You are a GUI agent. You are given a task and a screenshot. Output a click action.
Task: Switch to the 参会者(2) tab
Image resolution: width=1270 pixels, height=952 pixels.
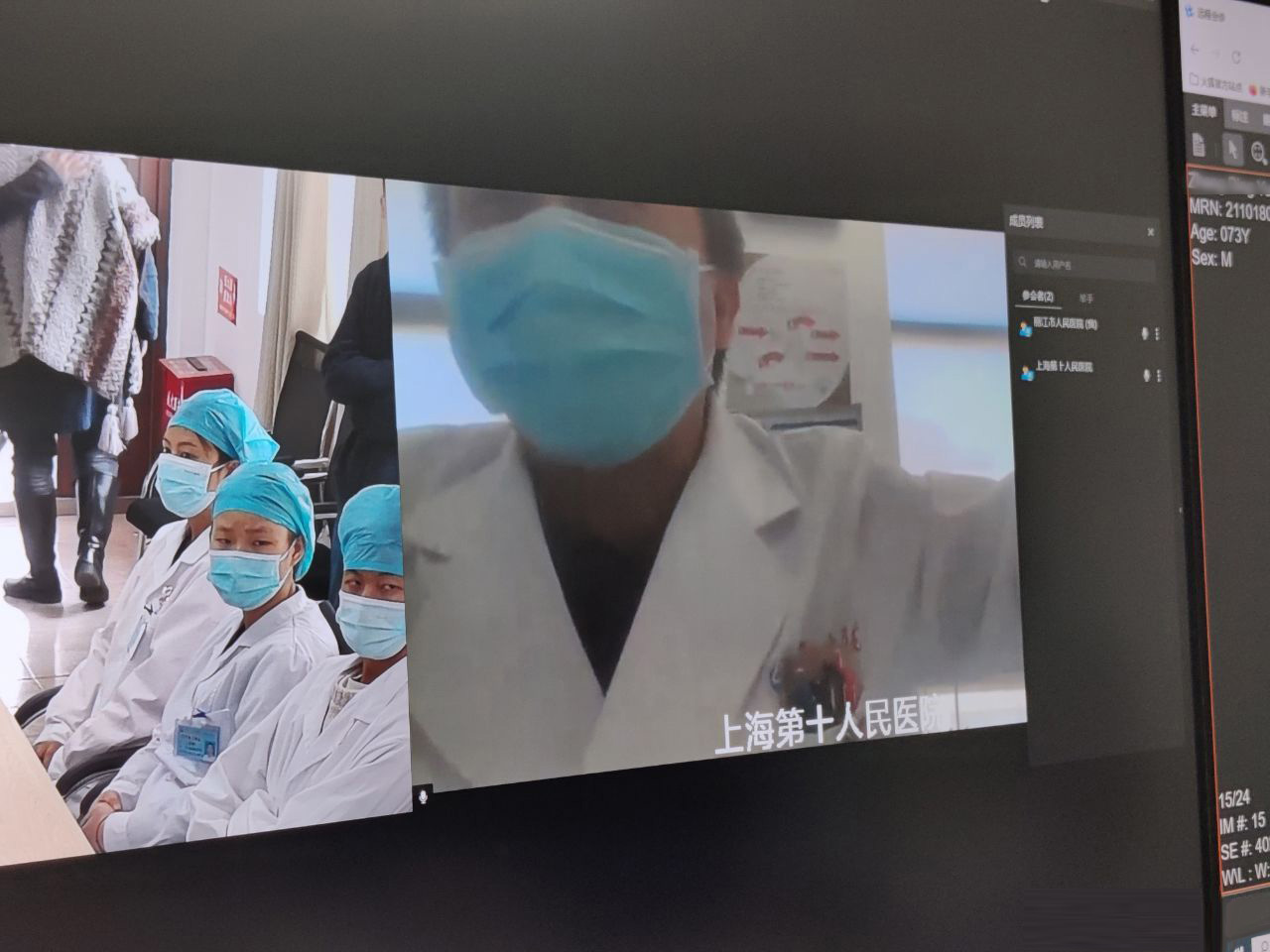pos(1038,297)
